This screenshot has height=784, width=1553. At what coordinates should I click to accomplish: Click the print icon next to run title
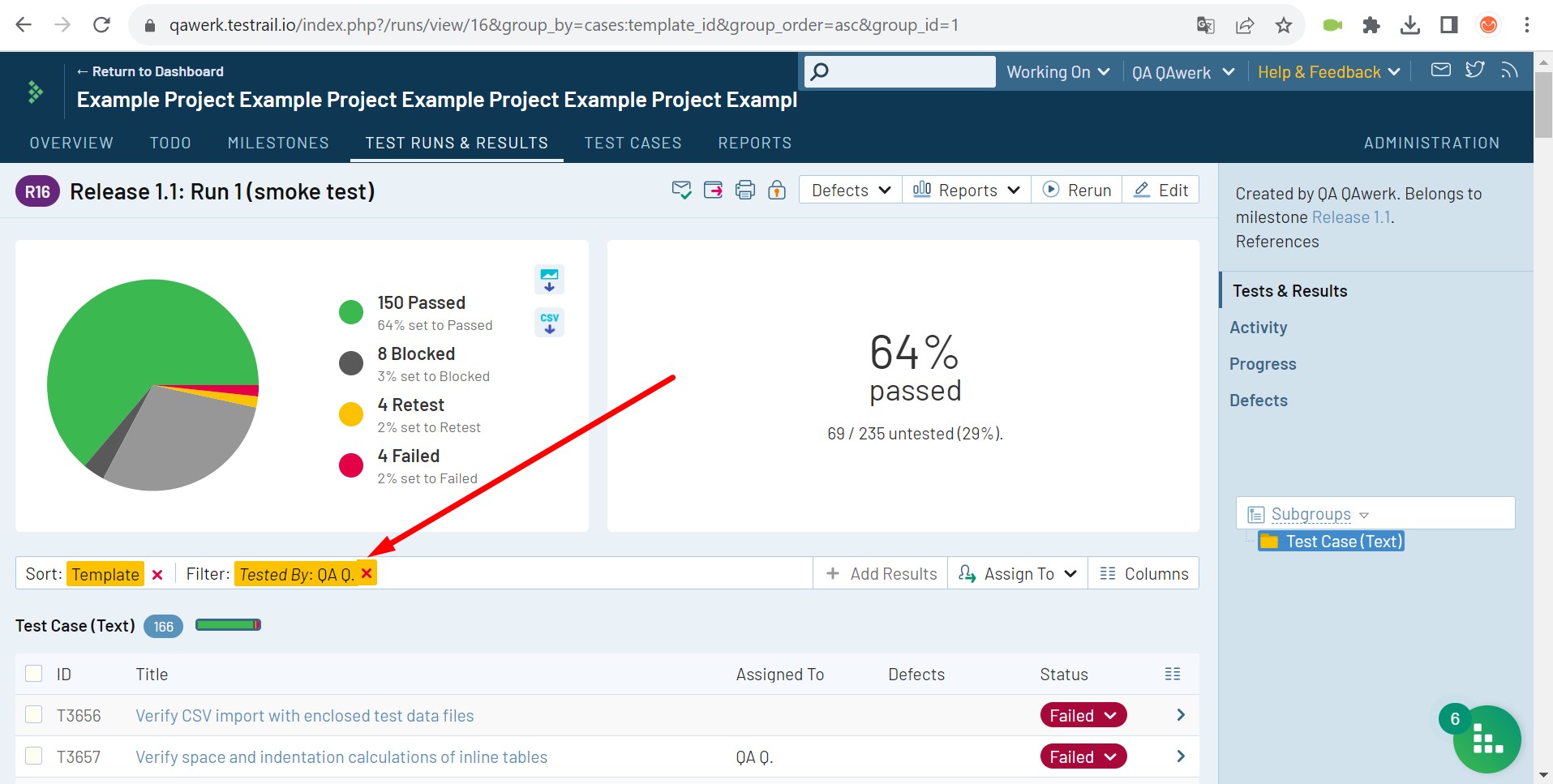[744, 191]
